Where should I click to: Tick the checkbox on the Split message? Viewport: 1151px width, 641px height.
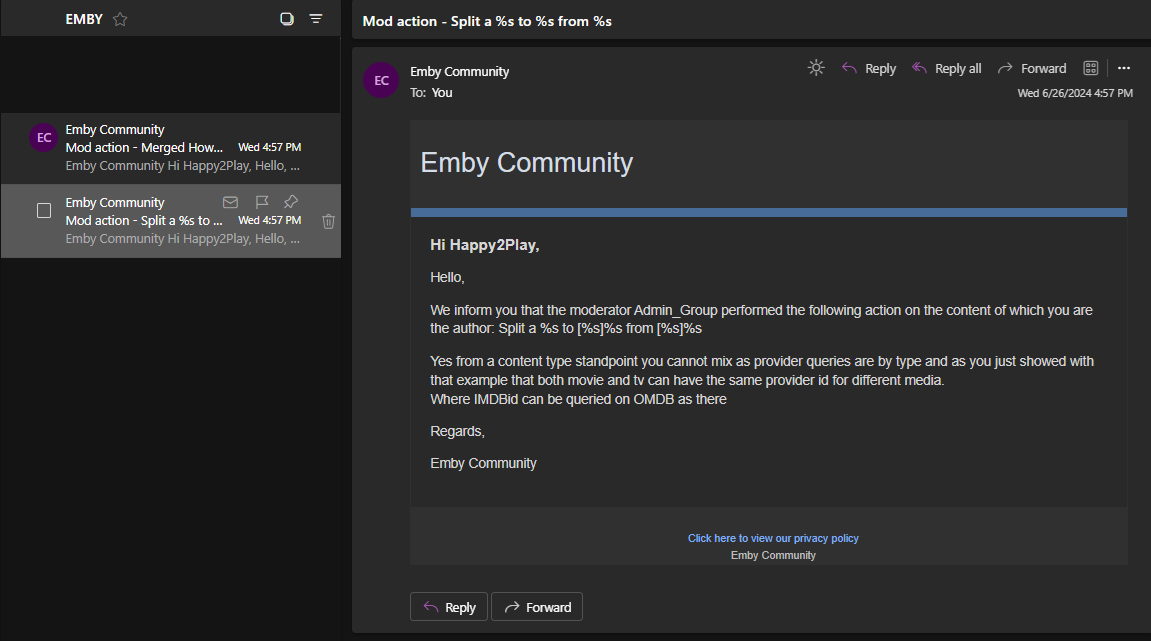pos(44,211)
